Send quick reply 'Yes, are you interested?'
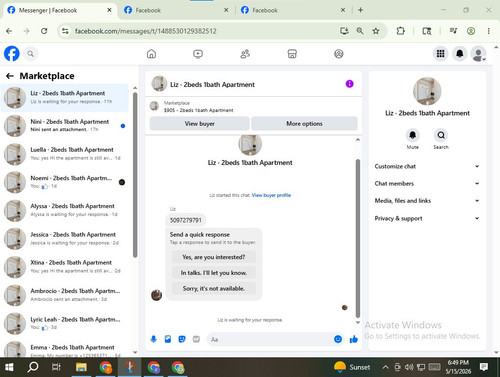The height and width of the screenshot is (377, 500). (x=214, y=257)
